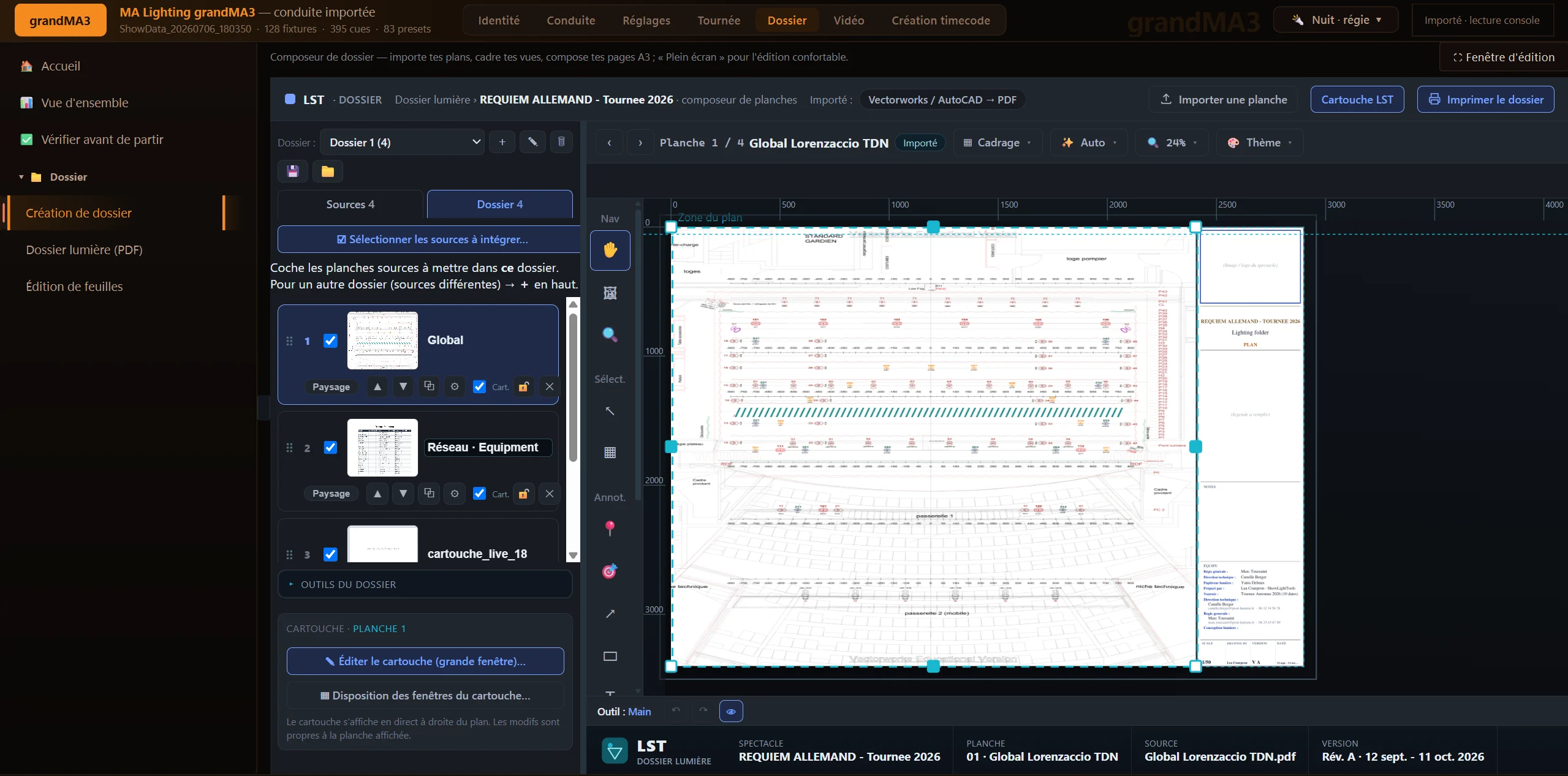The width and height of the screenshot is (1568, 776).
Task: Open settings gear for Réseau · Equipment planche
Action: tap(455, 494)
